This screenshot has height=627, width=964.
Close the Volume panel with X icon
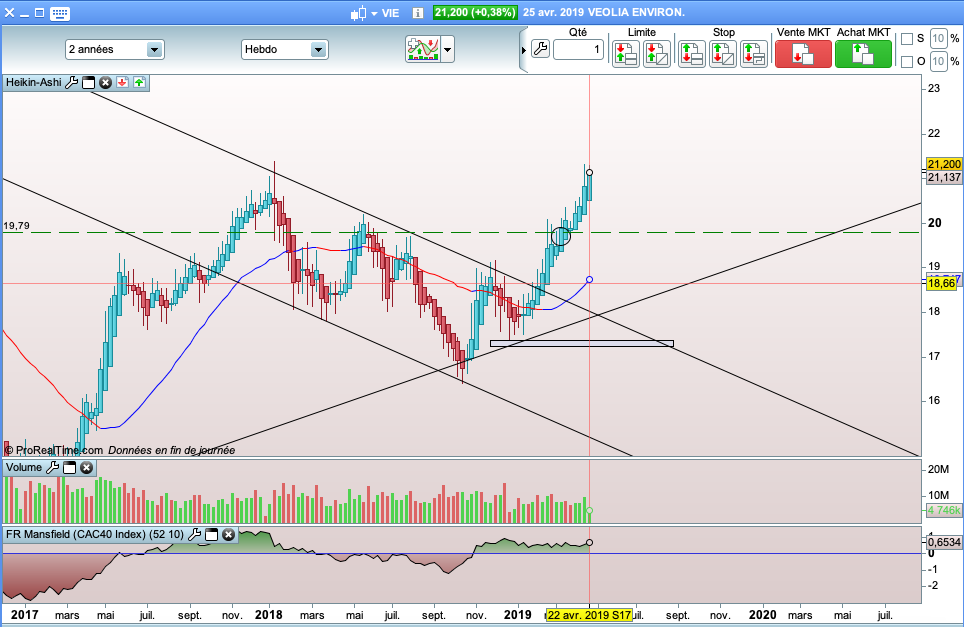tap(87, 468)
